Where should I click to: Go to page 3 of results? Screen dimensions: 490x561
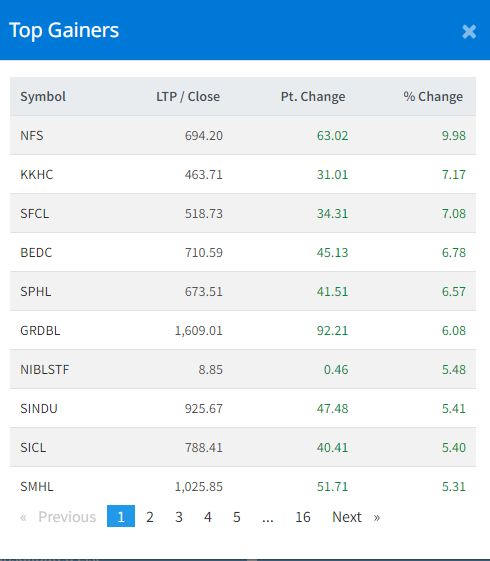tap(179, 517)
